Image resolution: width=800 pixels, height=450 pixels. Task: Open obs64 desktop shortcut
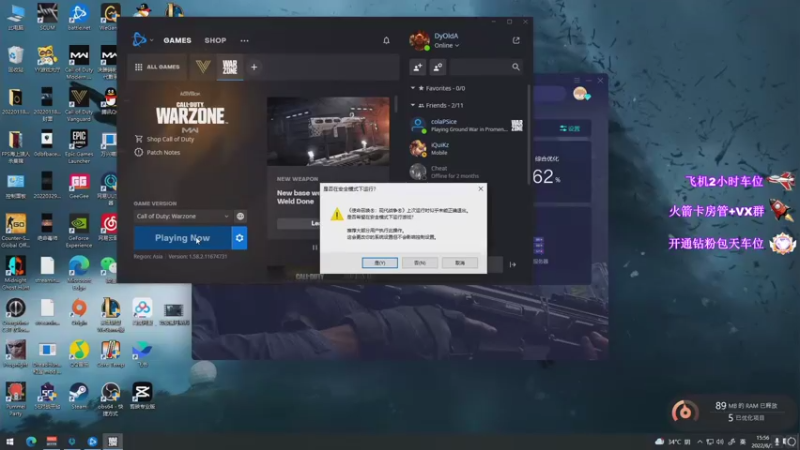pos(110,399)
